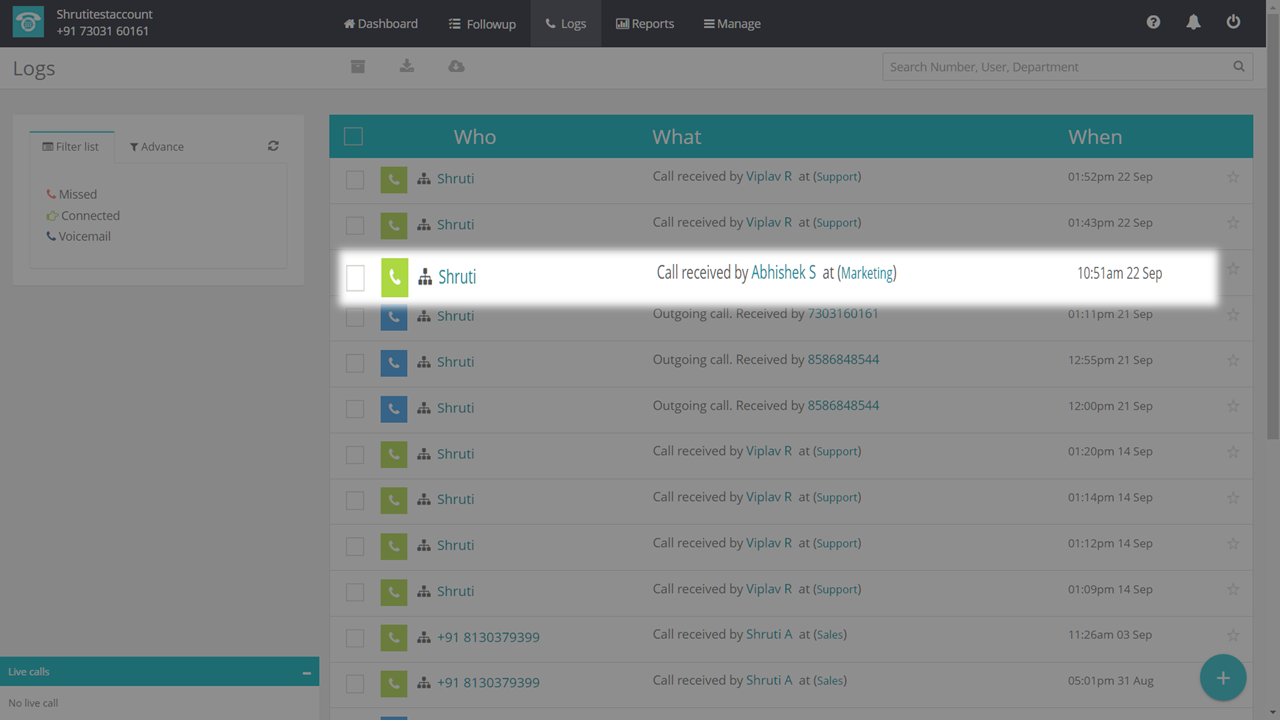This screenshot has width=1280, height=720.
Task: Star the 01:52pm 22 Sep call log
Action: (x=1233, y=178)
